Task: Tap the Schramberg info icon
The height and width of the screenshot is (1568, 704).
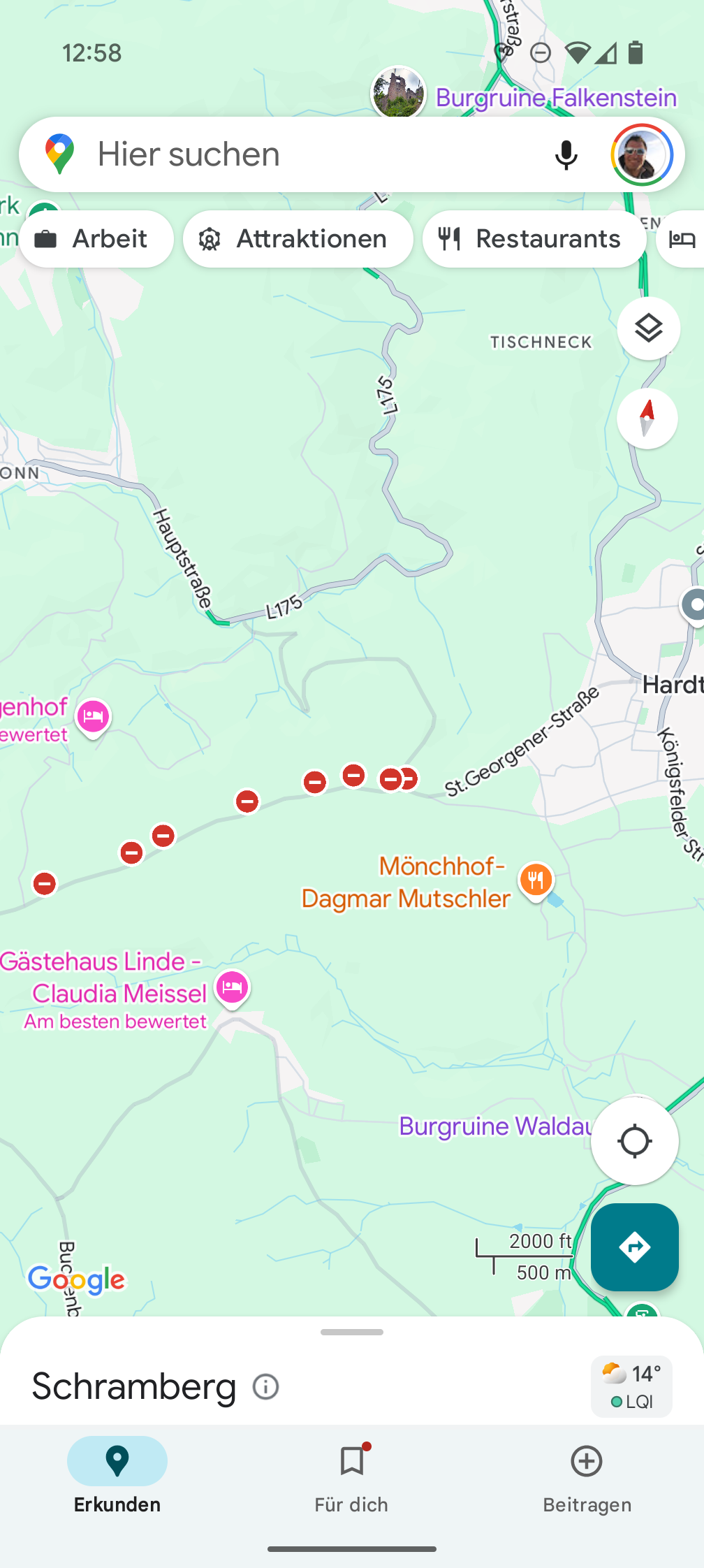Action: [266, 1386]
